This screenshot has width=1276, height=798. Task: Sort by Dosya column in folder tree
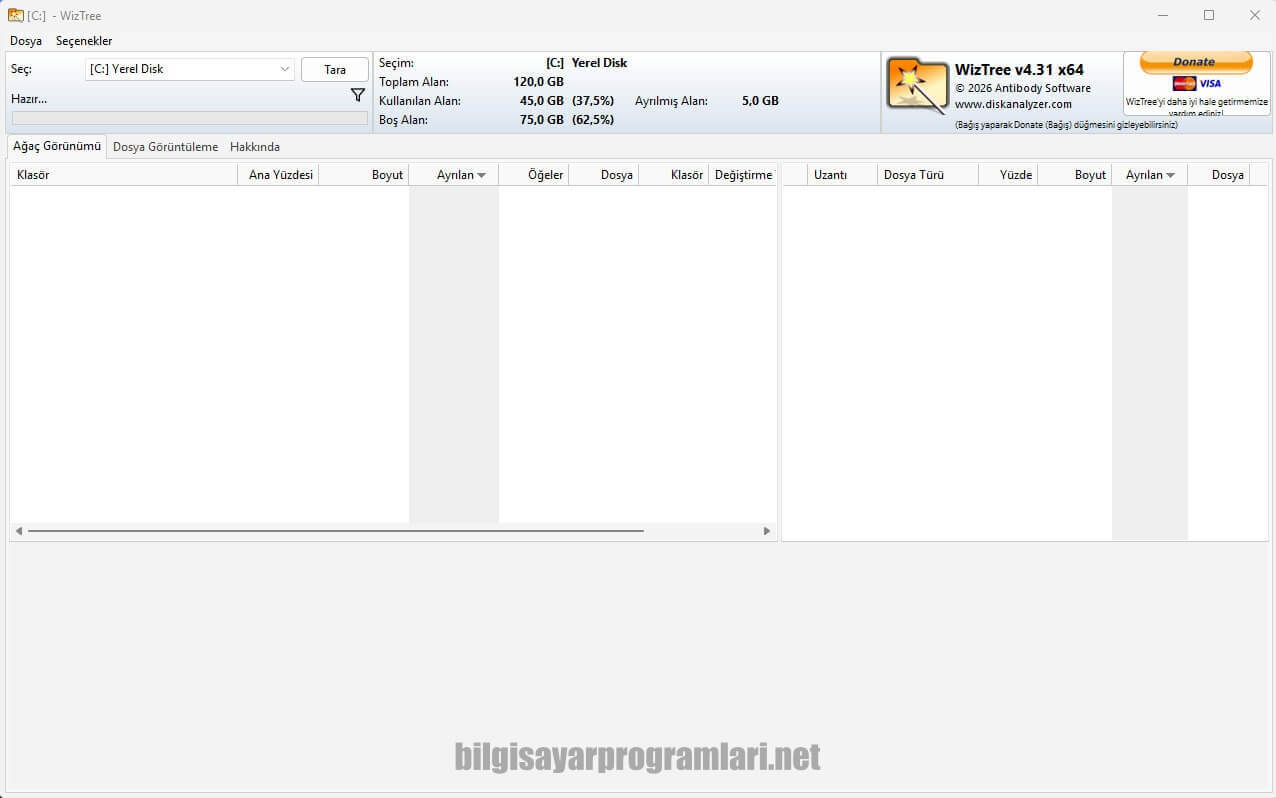coord(604,175)
